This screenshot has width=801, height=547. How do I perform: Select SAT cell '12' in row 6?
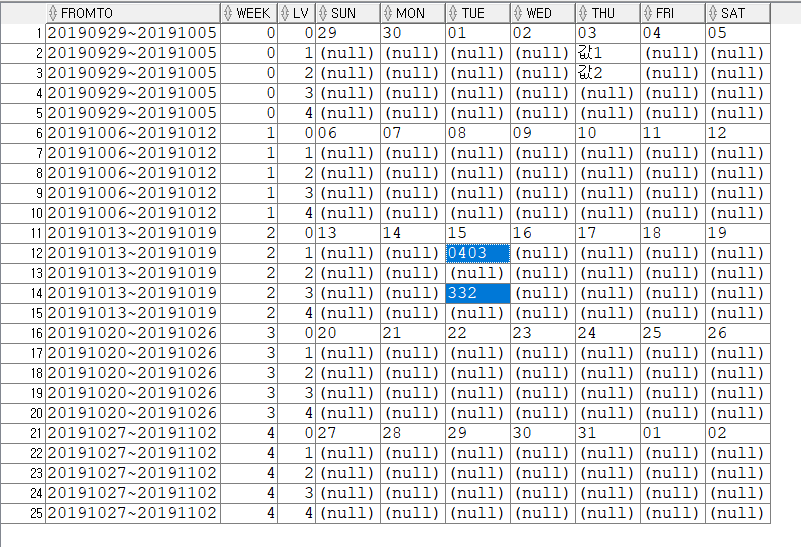click(x=738, y=133)
